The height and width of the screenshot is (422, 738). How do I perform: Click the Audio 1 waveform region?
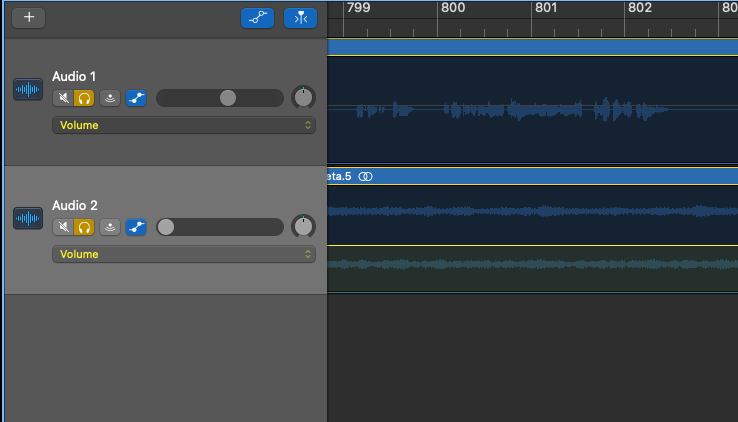pyautogui.click(x=532, y=110)
